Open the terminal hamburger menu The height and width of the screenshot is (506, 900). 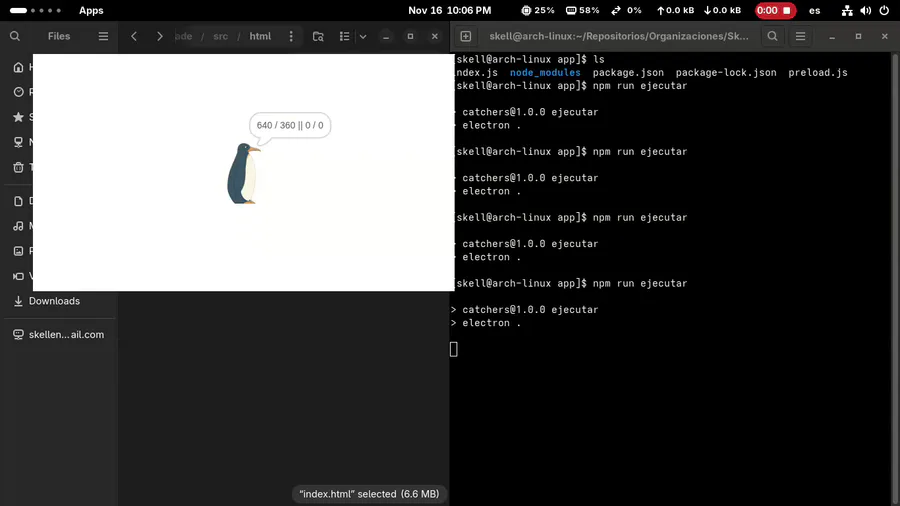click(x=800, y=36)
